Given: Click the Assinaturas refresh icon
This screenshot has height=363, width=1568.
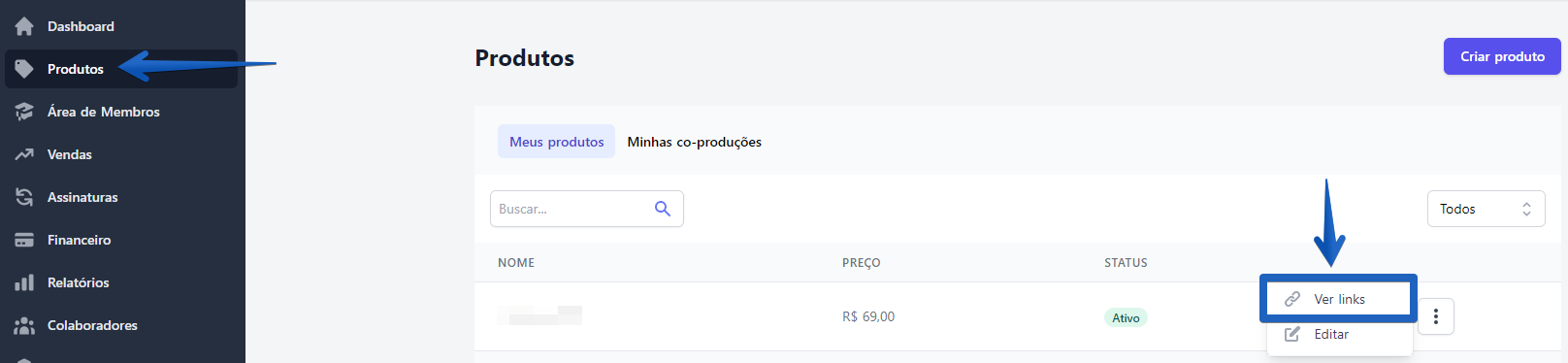Looking at the screenshot, I should (24, 197).
